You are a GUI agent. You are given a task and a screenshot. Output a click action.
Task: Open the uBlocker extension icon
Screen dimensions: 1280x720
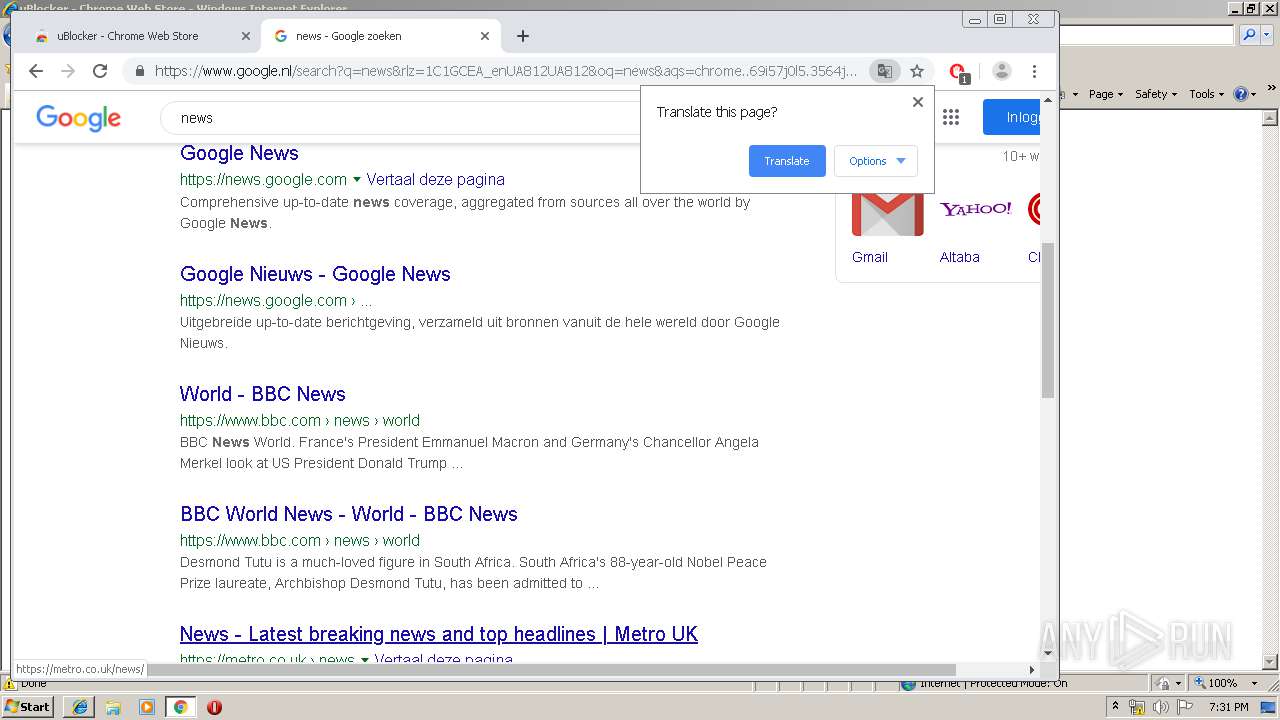point(958,72)
